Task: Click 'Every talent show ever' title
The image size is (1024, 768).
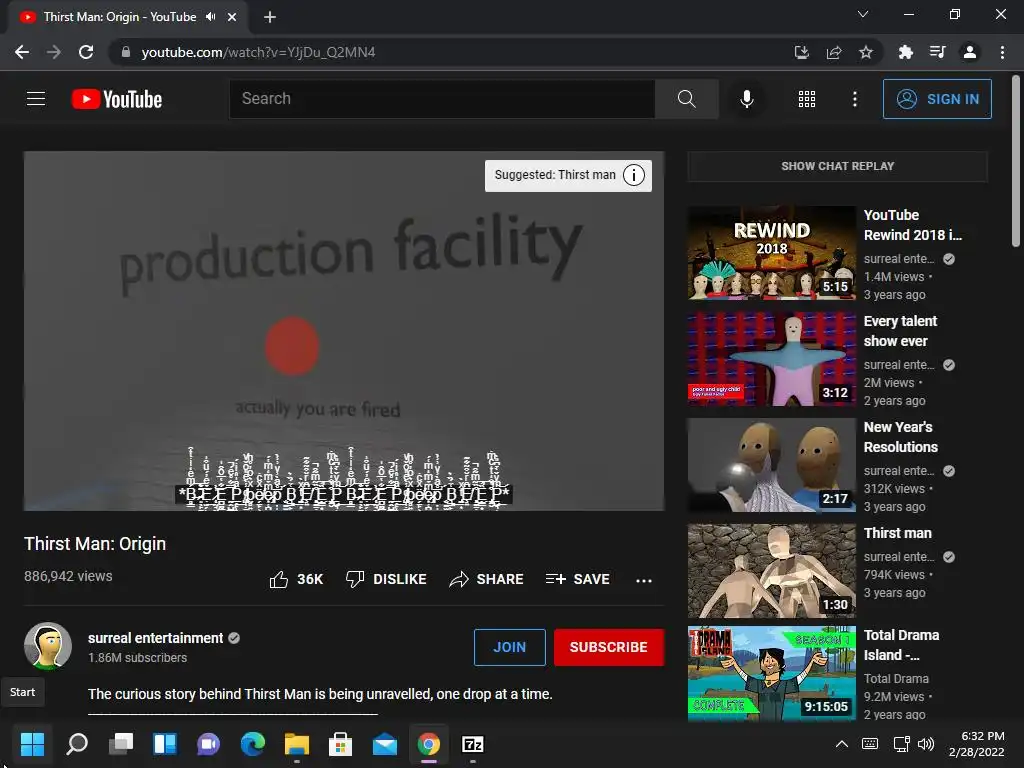Action: coord(900,331)
